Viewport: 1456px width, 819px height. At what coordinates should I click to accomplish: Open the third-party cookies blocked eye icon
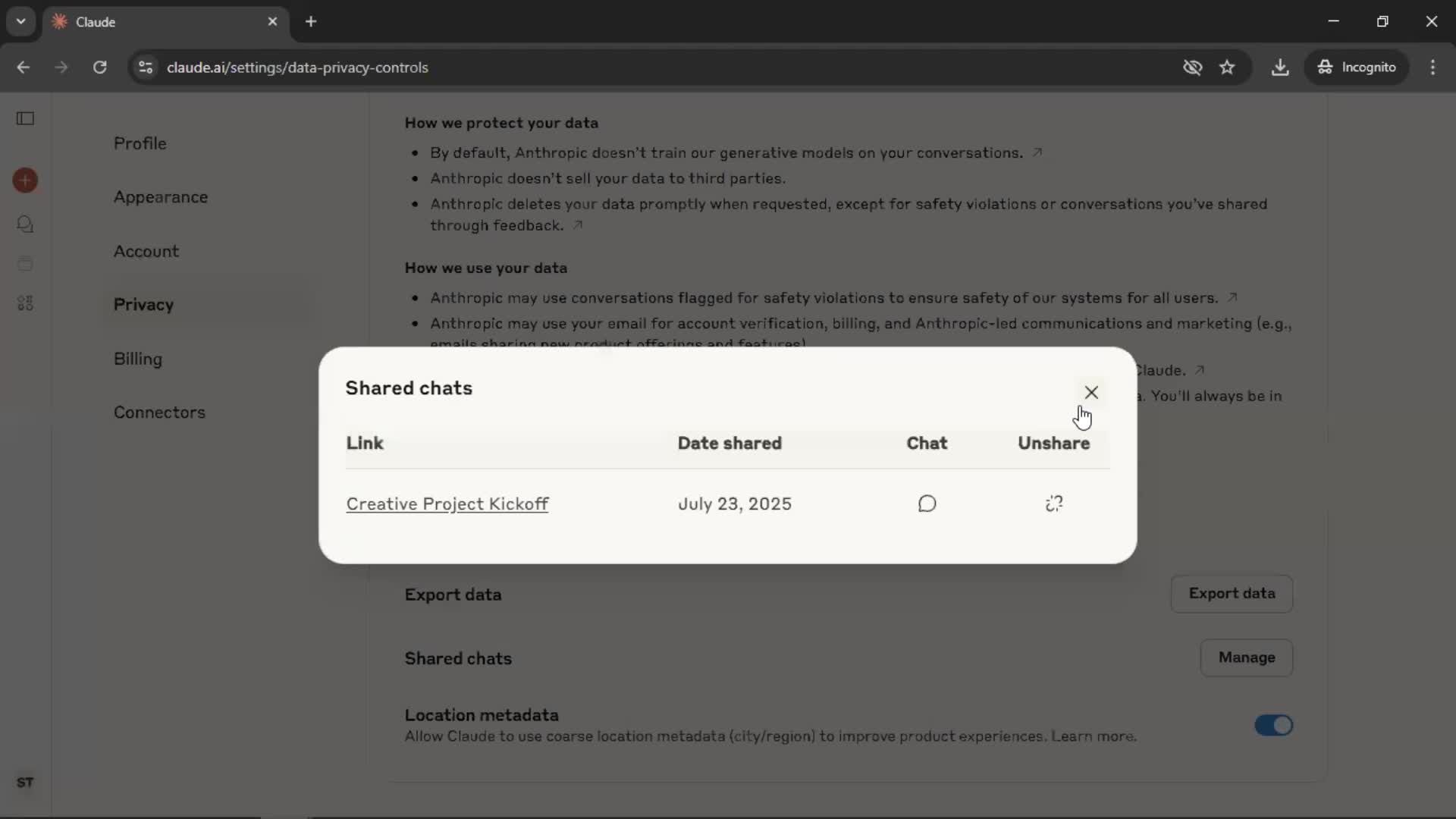(1193, 67)
